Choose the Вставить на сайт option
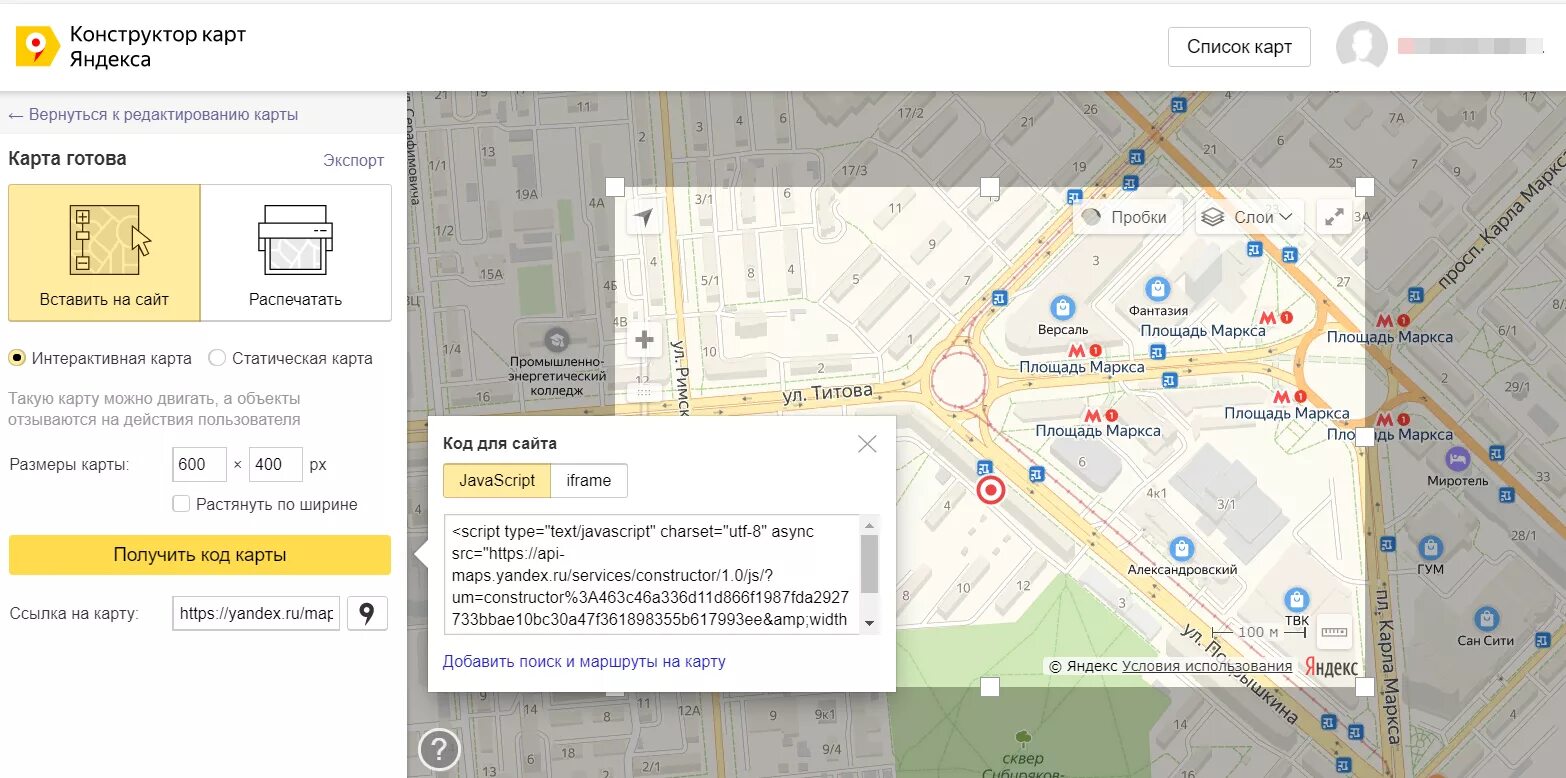 (104, 253)
